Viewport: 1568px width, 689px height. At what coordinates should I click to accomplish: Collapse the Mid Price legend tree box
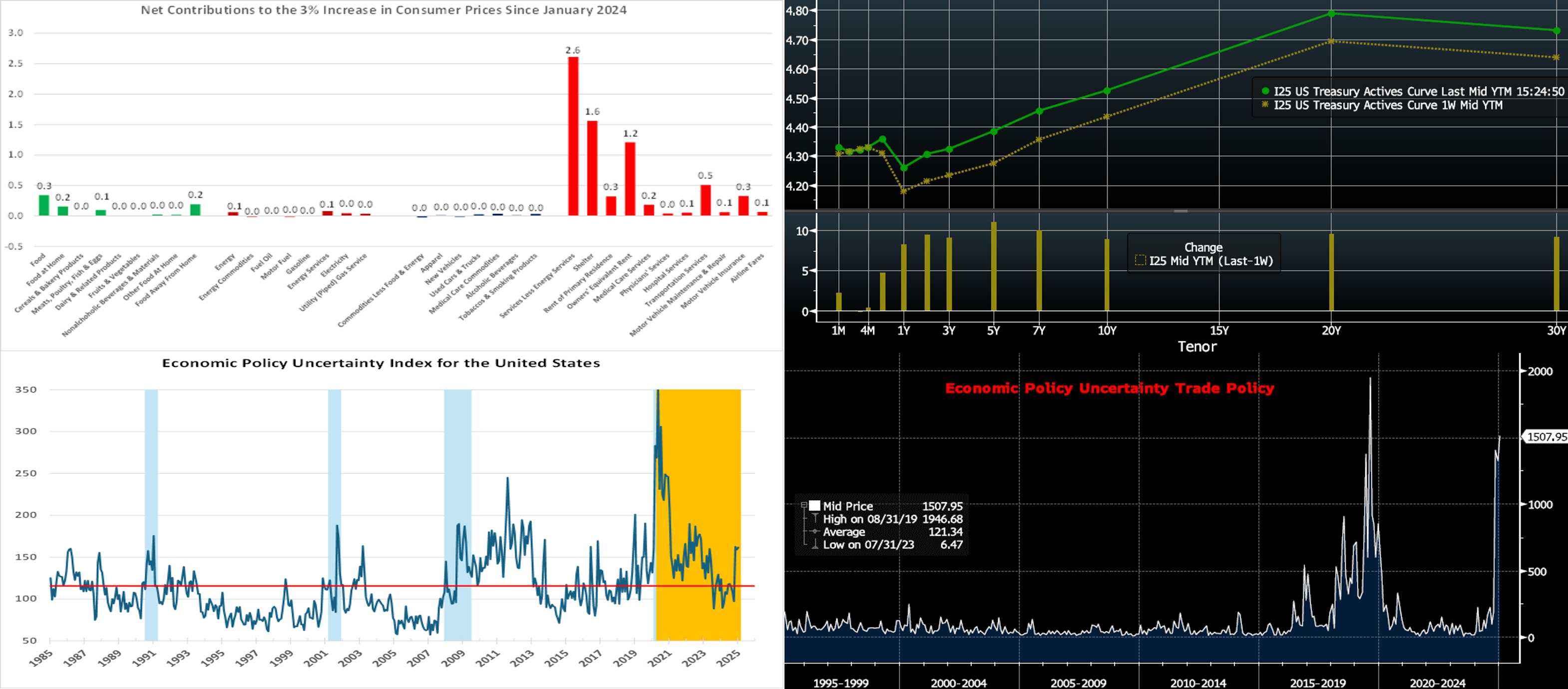(x=804, y=505)
